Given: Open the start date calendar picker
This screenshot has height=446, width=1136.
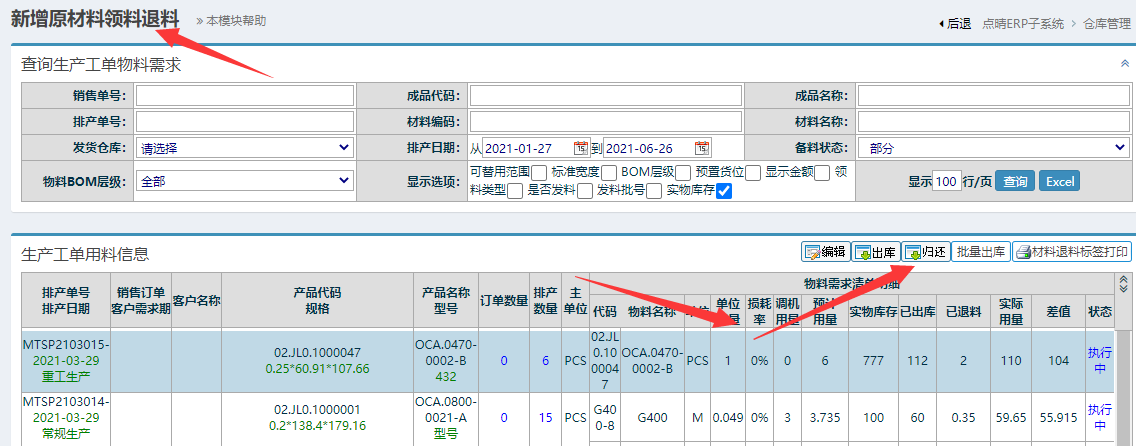Looking at the screenshot, I should 580,148.
